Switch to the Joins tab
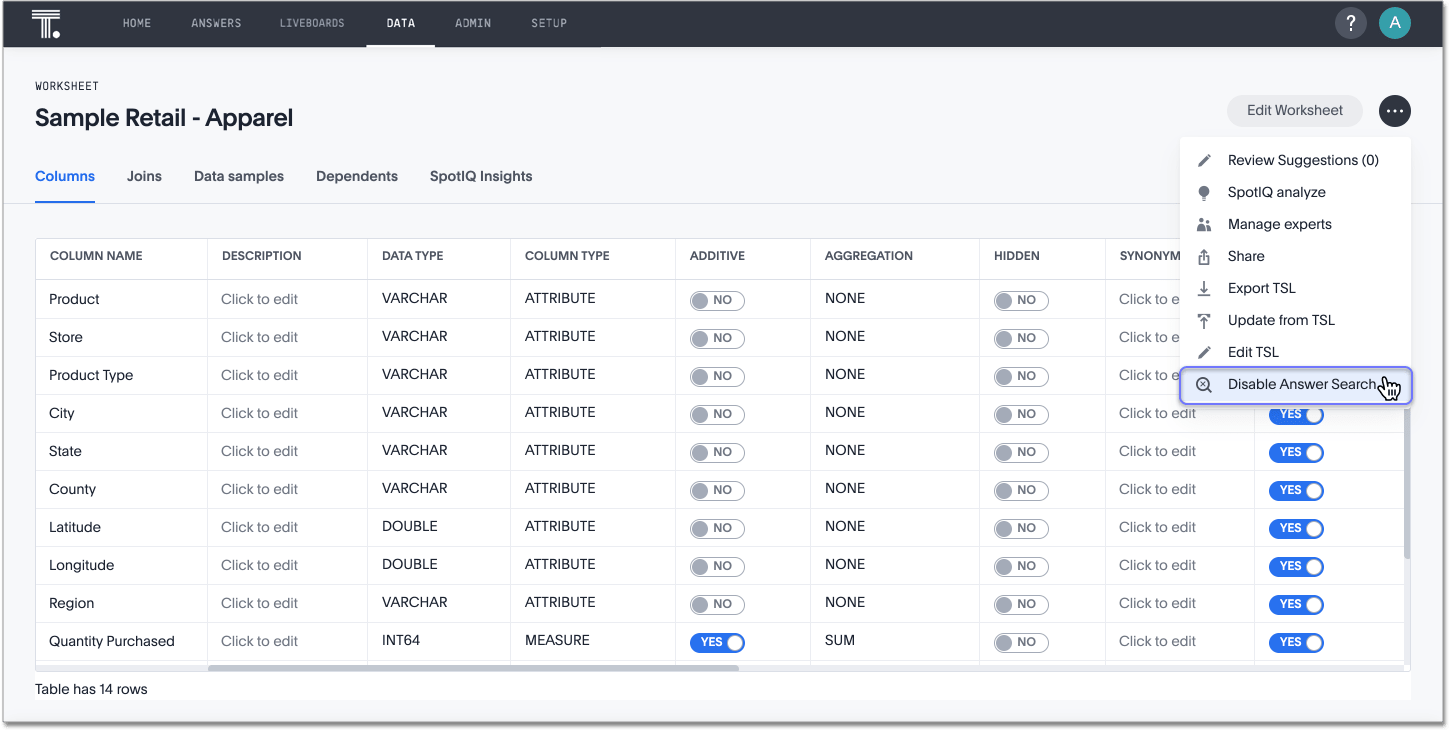The width and height of the screenshot is (1450, 731). pos(144,176)
